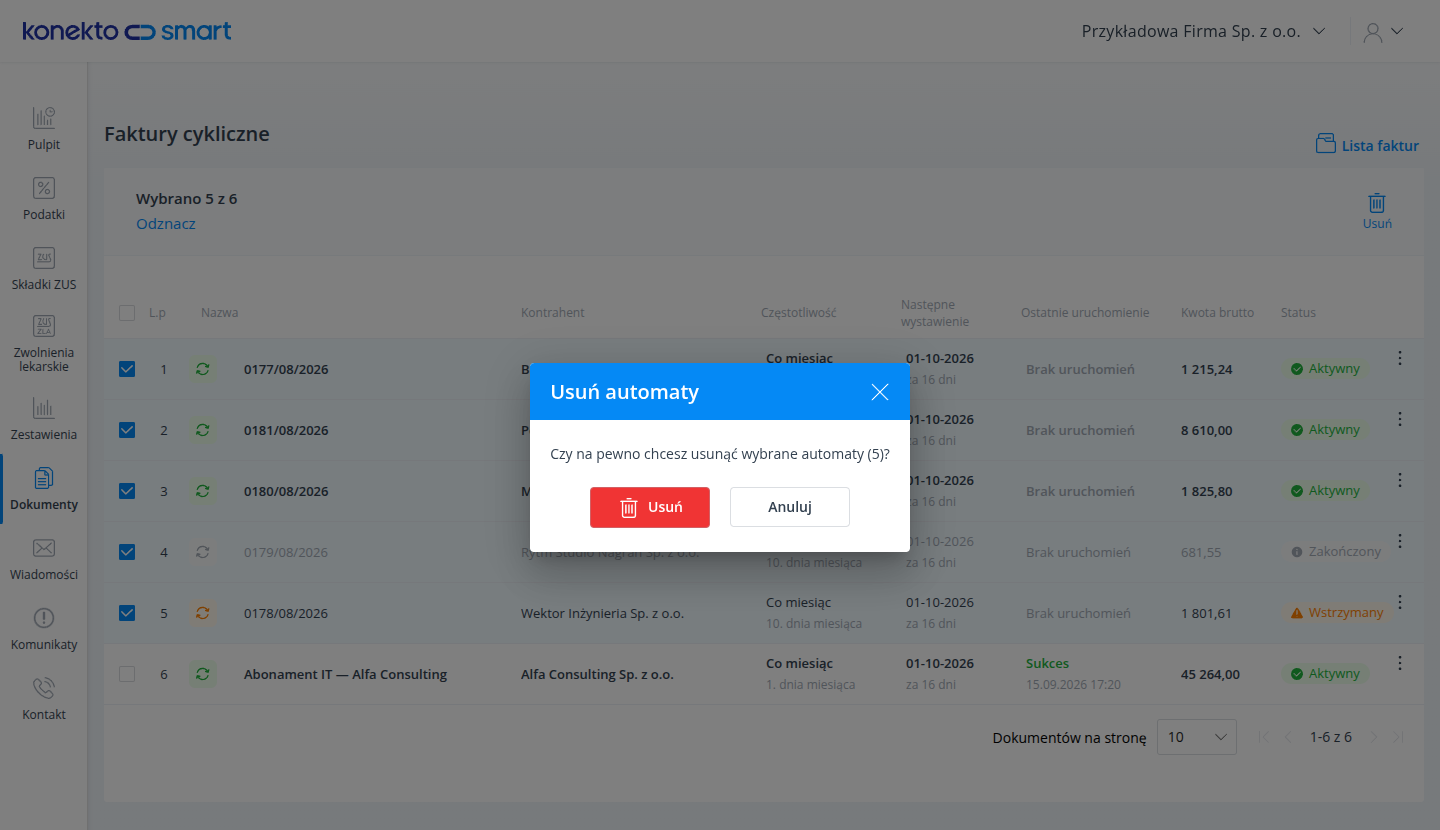The height and width of the screenshot is (830, 1440).
Task: Uncheck the checkbox for row 0181/08/2026
Action: pyautogui.click(x=127, y=430)
